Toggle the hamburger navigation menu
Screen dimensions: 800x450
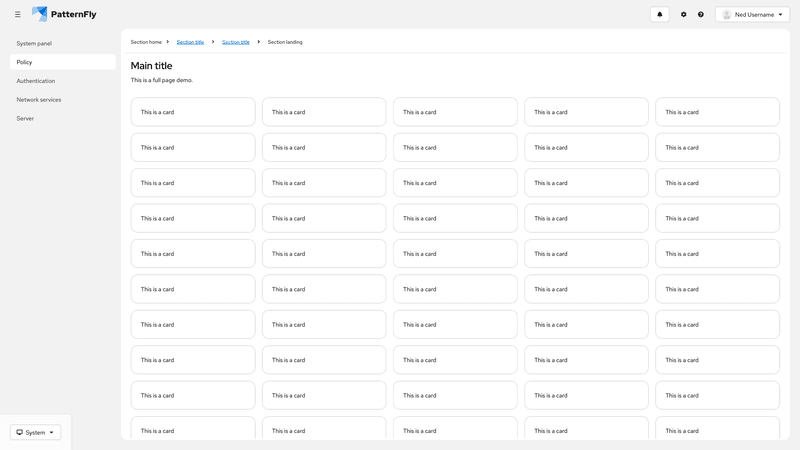click(17, 14)
